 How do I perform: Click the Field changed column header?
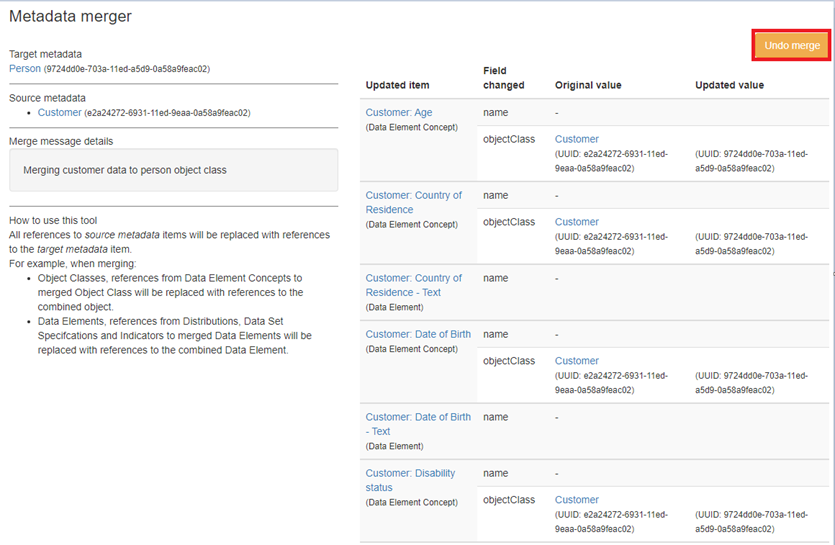(x=503, y=78)
